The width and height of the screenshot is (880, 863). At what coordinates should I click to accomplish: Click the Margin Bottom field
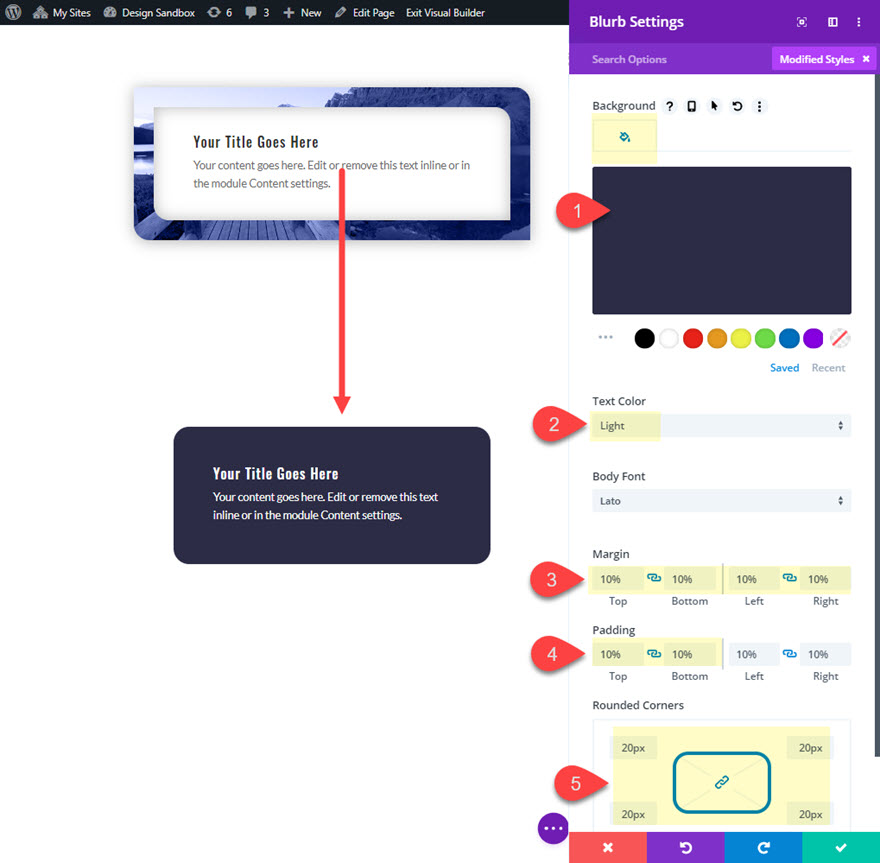pos(690,579)
